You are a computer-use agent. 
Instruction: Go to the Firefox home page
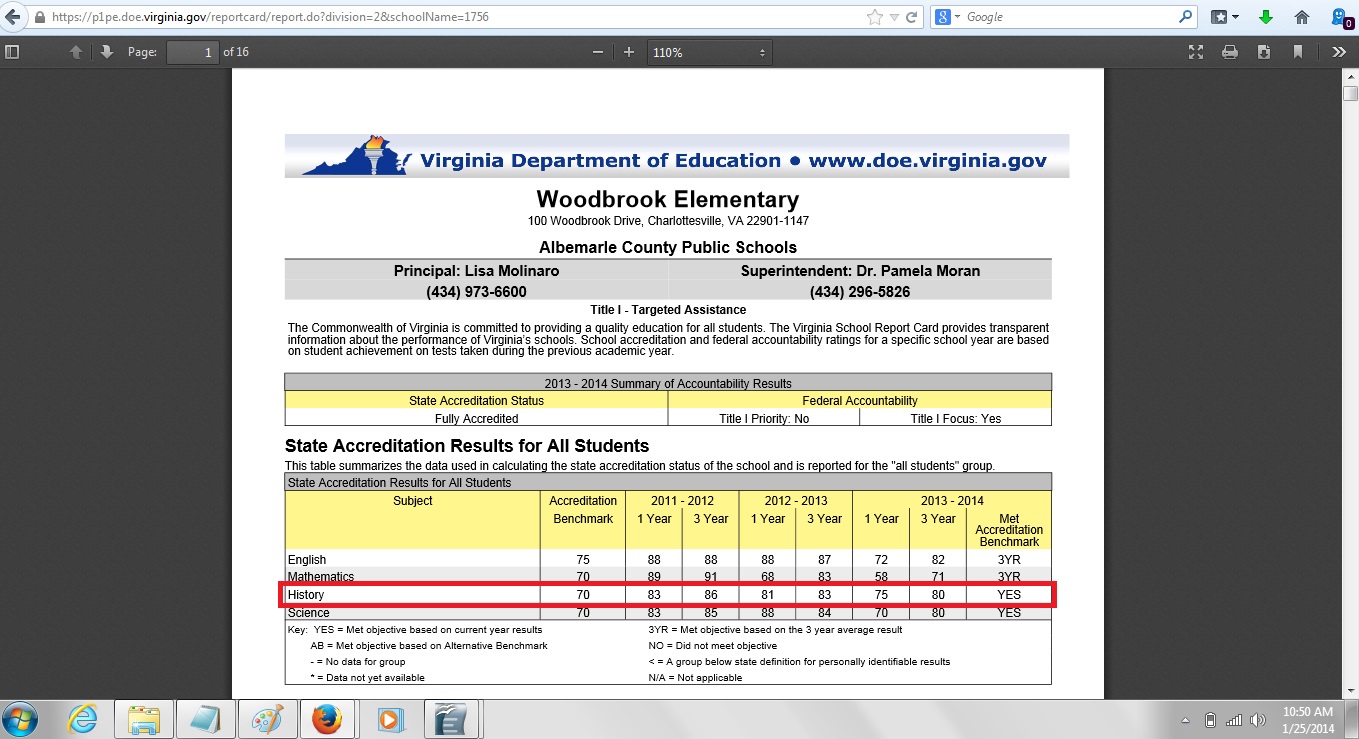pyautogui.click(x=1302, y=17)
